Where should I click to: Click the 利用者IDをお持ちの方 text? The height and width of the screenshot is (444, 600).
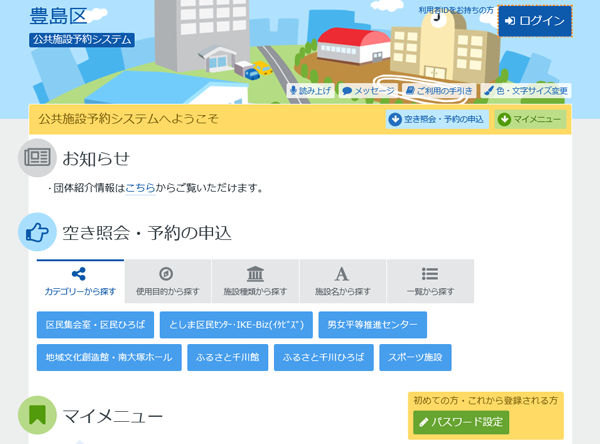456,10
